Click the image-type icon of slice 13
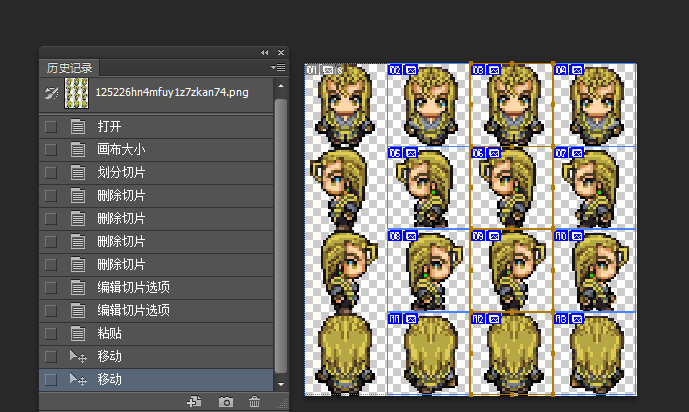 click(x=577, y=319)
